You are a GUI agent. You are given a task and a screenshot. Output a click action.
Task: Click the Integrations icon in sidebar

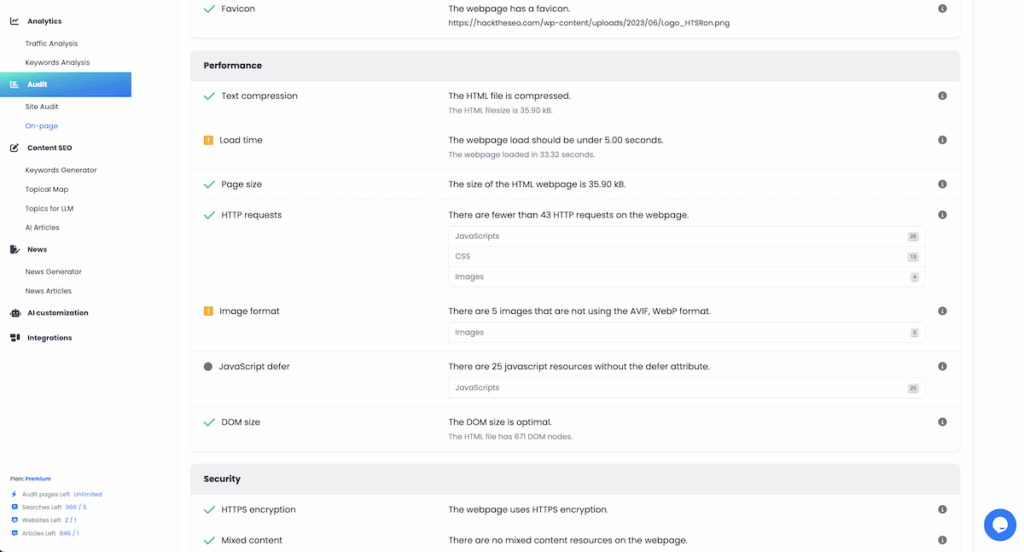15,338
